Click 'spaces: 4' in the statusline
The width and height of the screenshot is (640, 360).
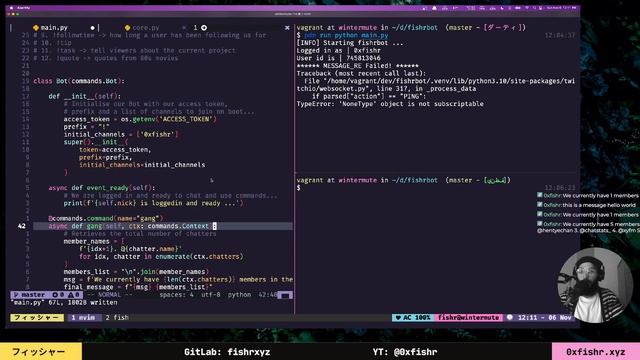pyautogui.click(x=176, y=295)
